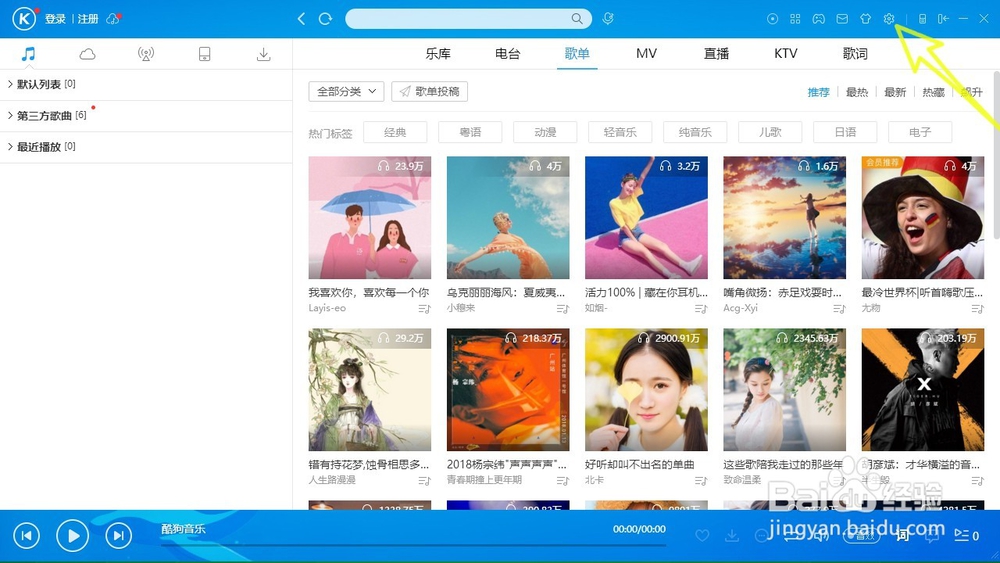
Task: Open the radio broadcast sidebar icon
Action: point(146,54)
